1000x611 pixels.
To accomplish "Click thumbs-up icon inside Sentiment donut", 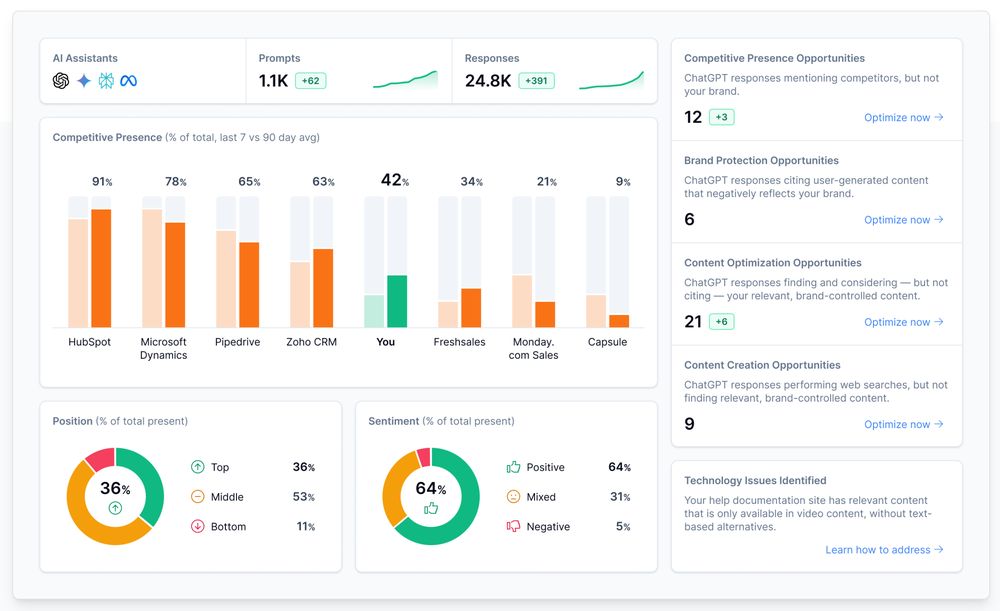I will 431,508.
